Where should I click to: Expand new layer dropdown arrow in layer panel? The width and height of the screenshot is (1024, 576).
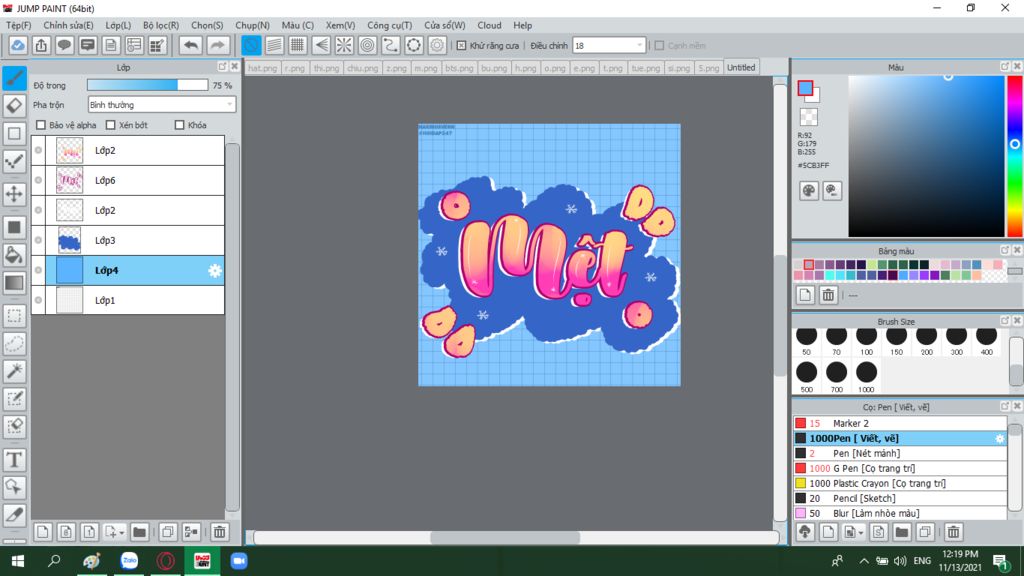122,534
